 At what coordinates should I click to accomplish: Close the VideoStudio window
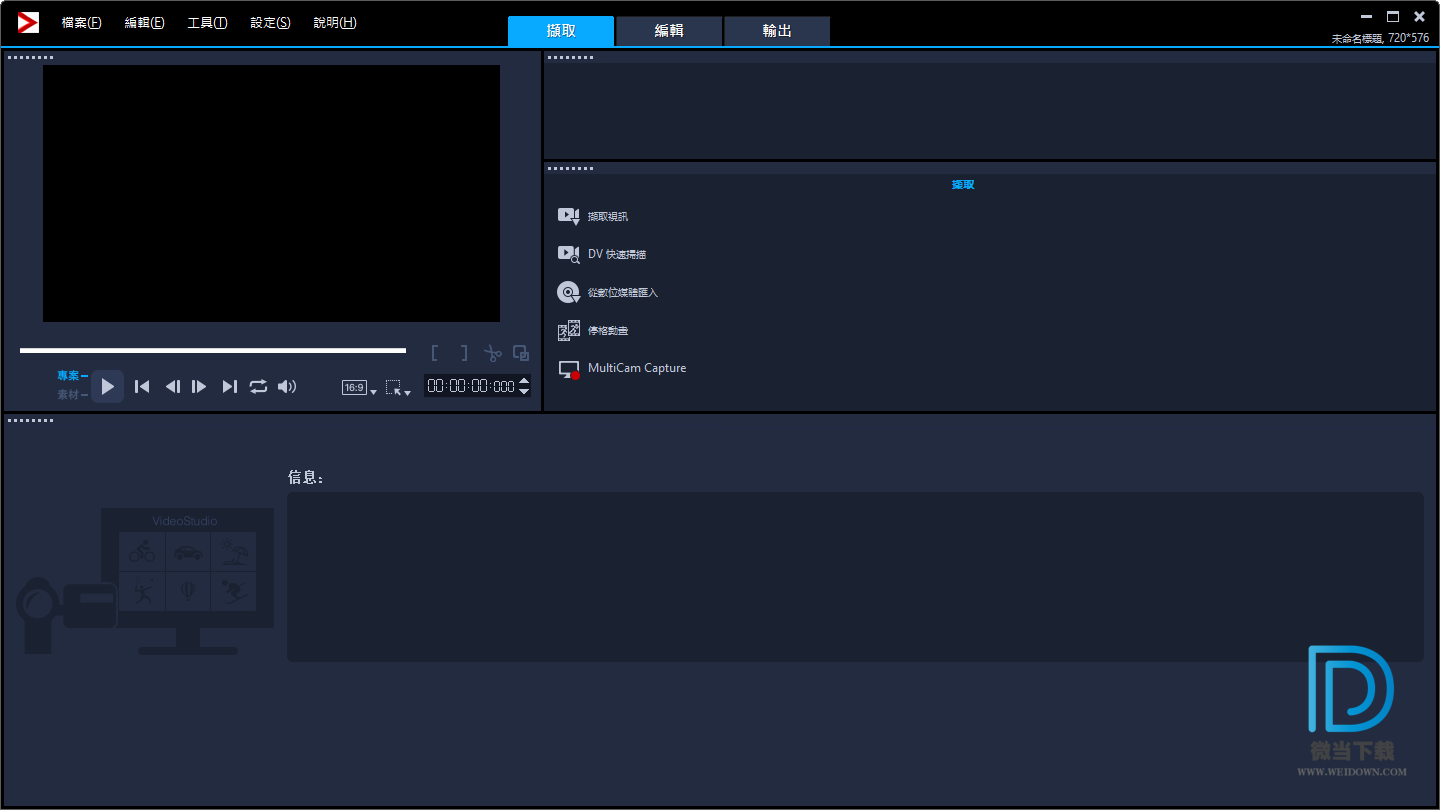[1419, 17]
